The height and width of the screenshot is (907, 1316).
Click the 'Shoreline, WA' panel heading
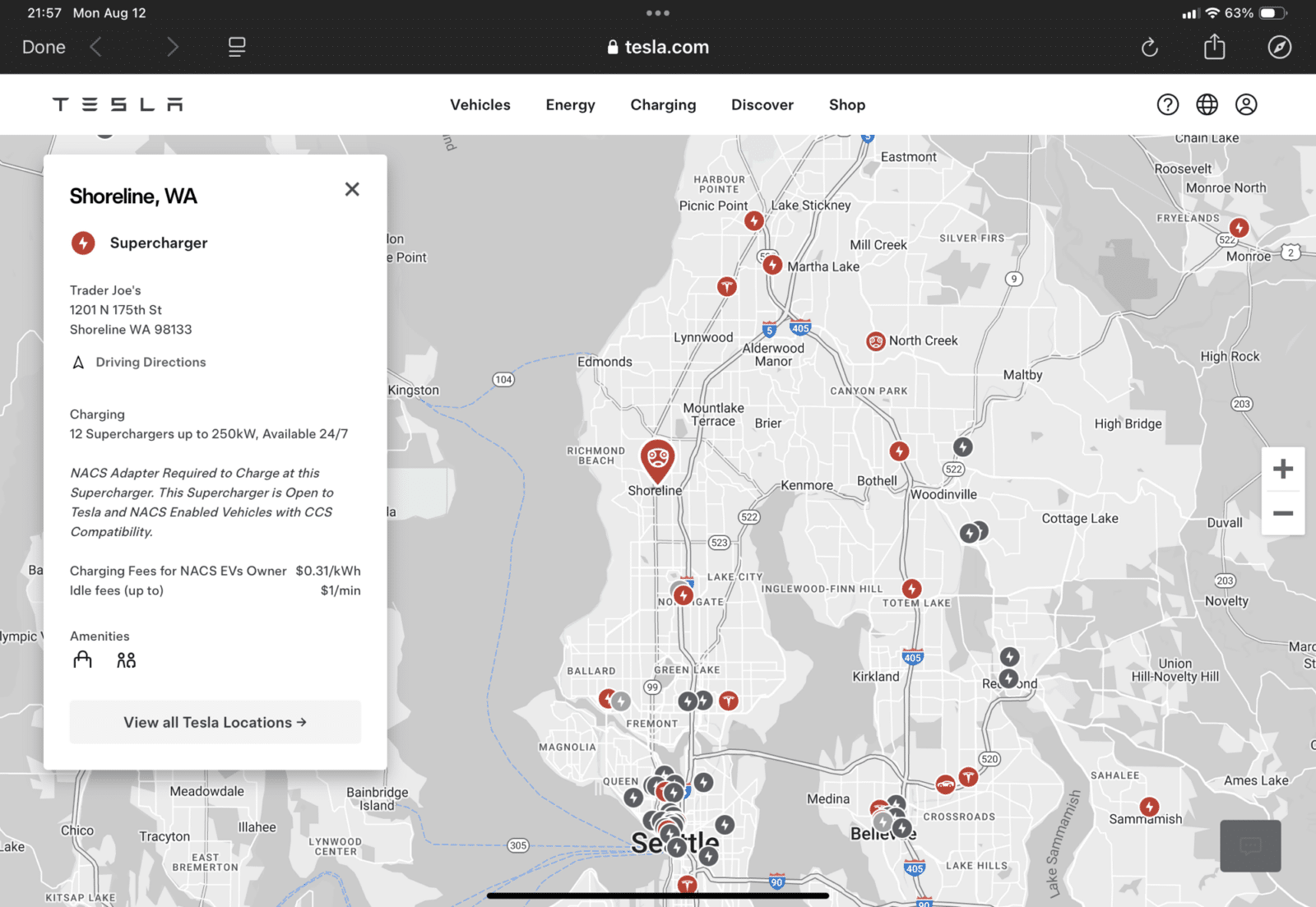133,197
